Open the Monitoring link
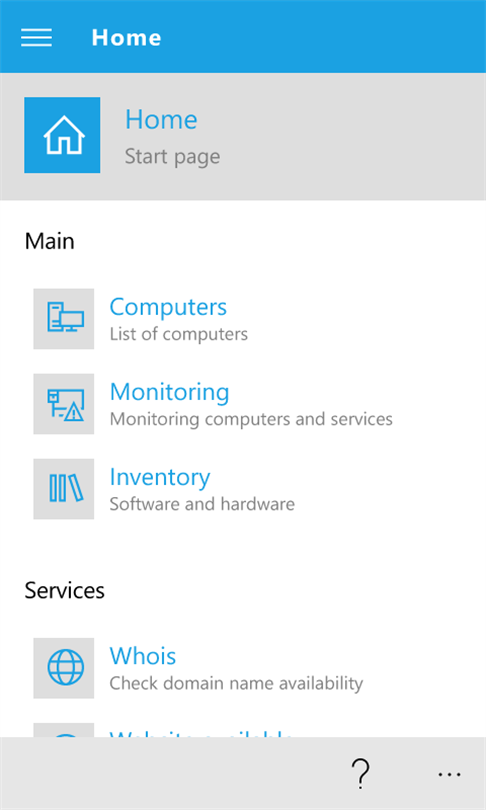The height and width of the screenshot is (810, 486). coord(169,392)
